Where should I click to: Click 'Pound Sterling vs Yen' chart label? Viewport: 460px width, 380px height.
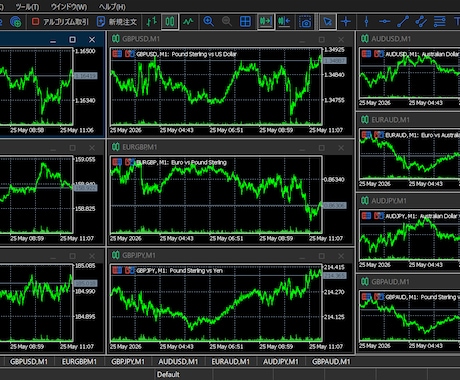point(196,270)
